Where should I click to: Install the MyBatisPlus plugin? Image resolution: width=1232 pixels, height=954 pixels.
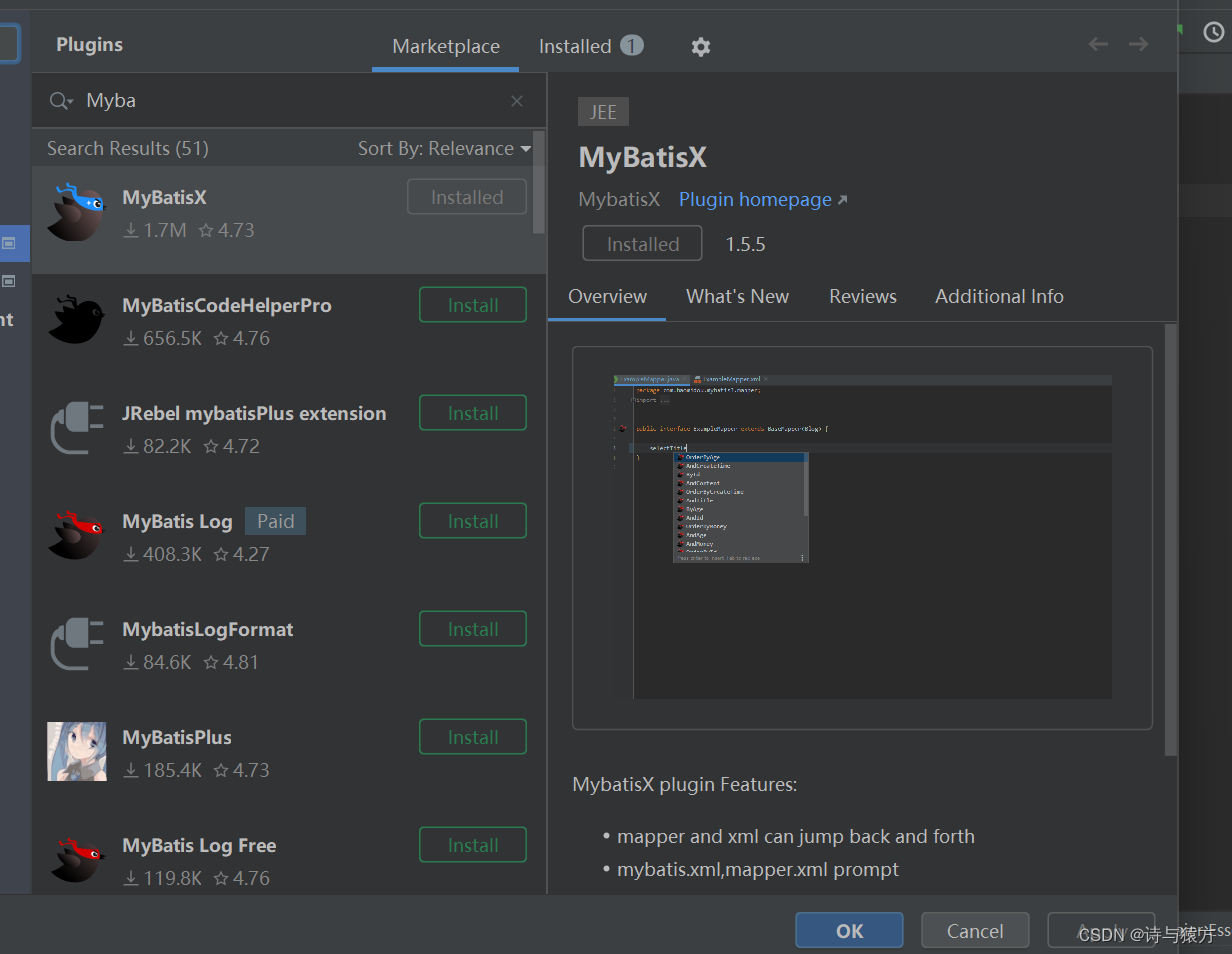coord(473,737)
